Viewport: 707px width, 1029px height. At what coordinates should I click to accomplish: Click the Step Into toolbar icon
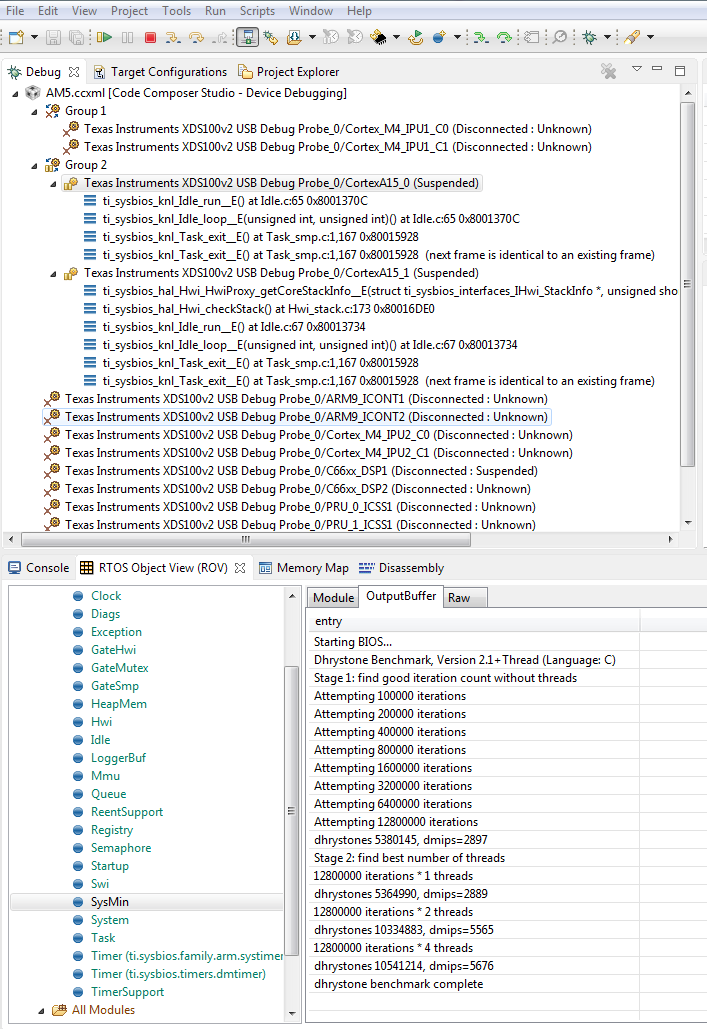[172, 38]
